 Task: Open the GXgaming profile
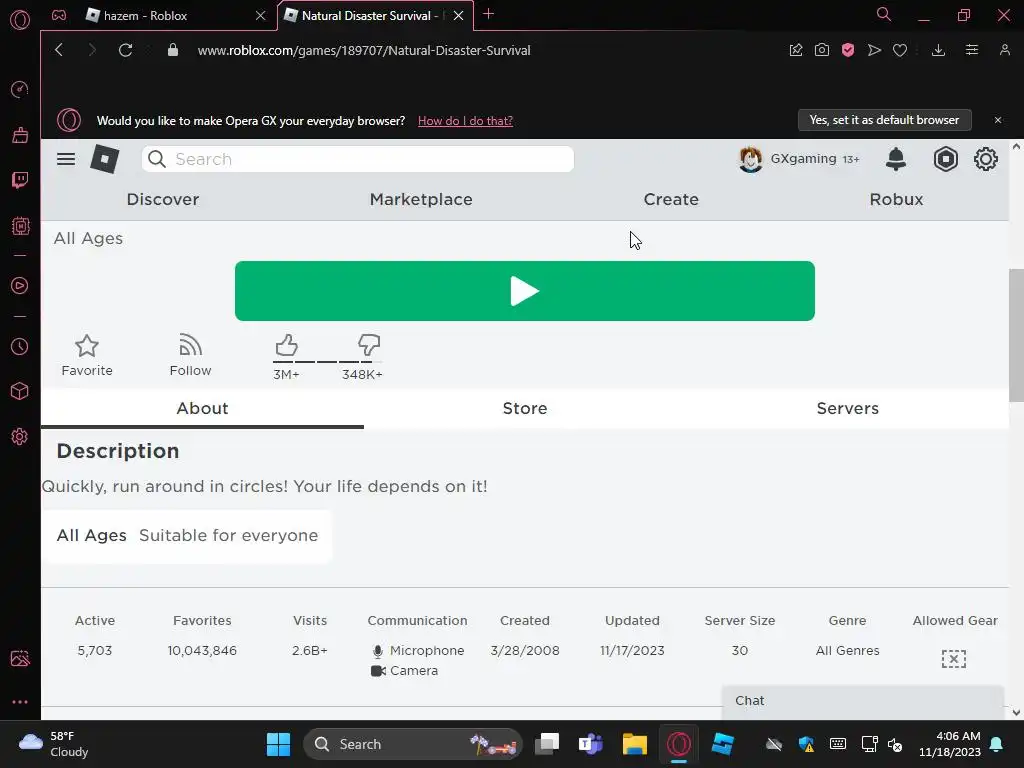pos(798,159)
